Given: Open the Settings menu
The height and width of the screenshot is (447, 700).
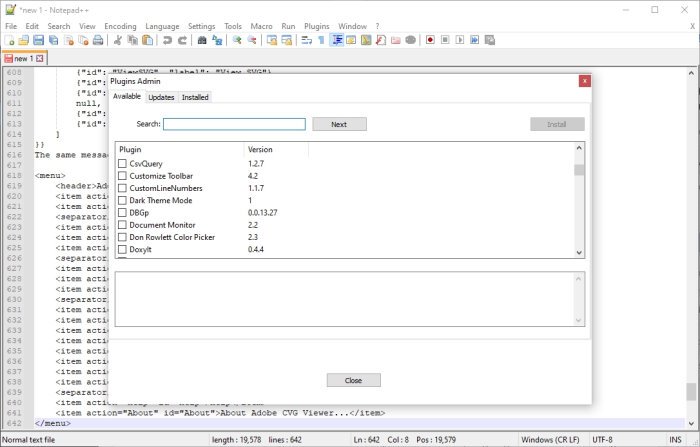Looking at the screenshot, I should (x=201, y=26).
